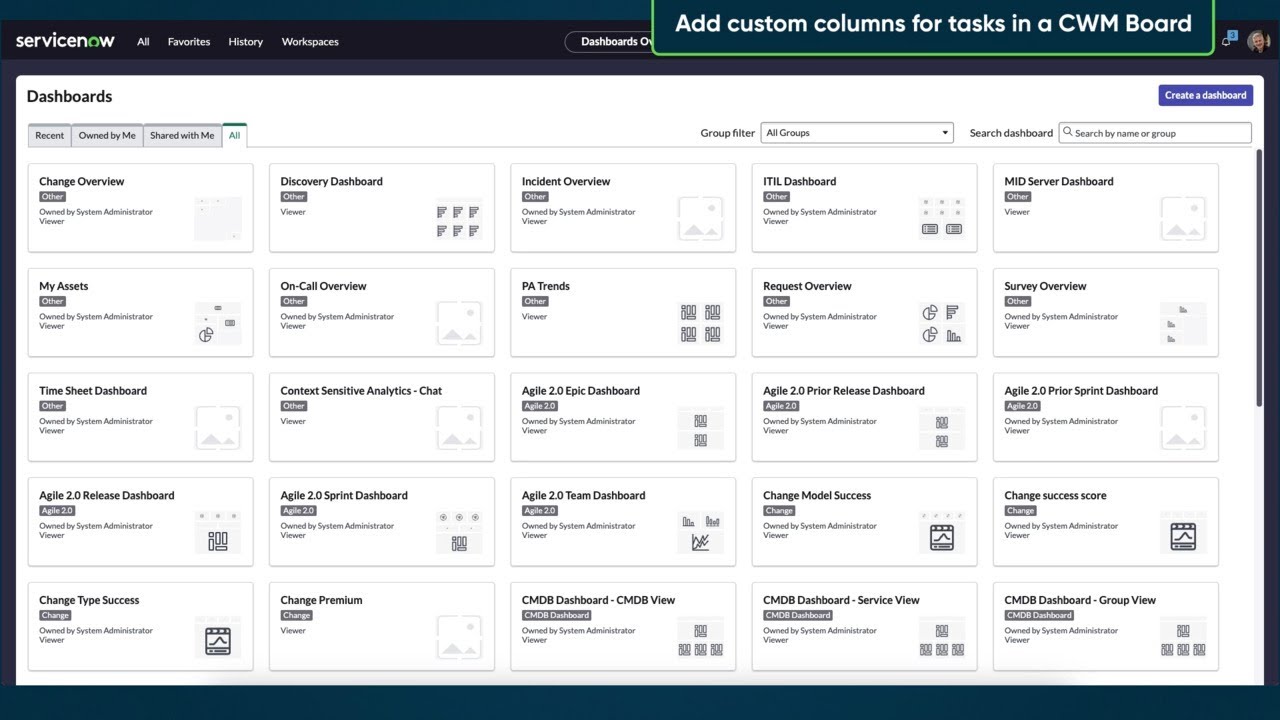Click the magnifier icon in search dashboard field
The image size is (1280, 720).
(1070, 132)
